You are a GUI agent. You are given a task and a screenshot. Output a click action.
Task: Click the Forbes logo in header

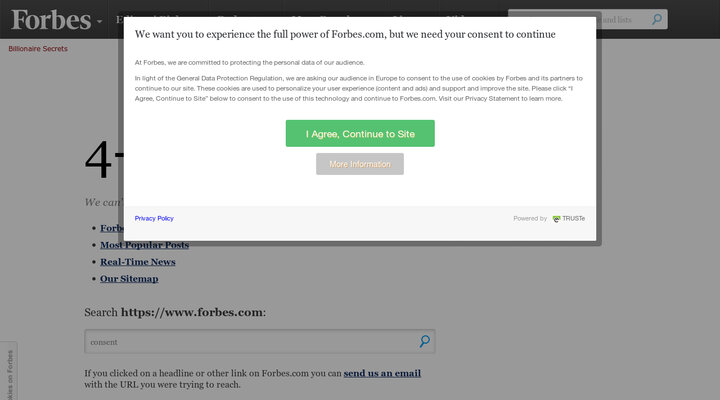click(x=50, y=19)
